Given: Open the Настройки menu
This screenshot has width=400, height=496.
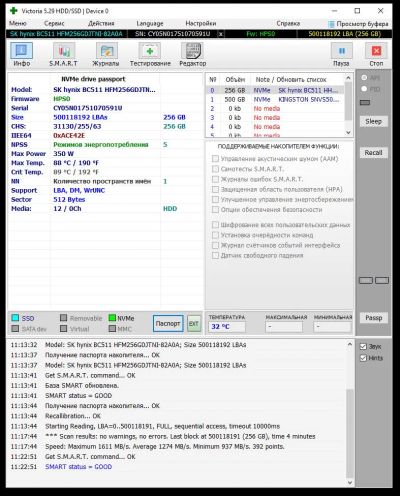Looking at the screenshot, I should click(x=201, y=24).
